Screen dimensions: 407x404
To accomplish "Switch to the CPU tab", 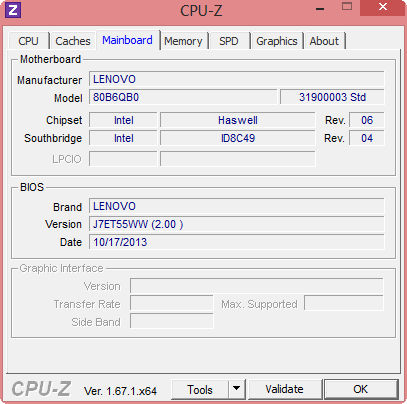I will (29, 41).
